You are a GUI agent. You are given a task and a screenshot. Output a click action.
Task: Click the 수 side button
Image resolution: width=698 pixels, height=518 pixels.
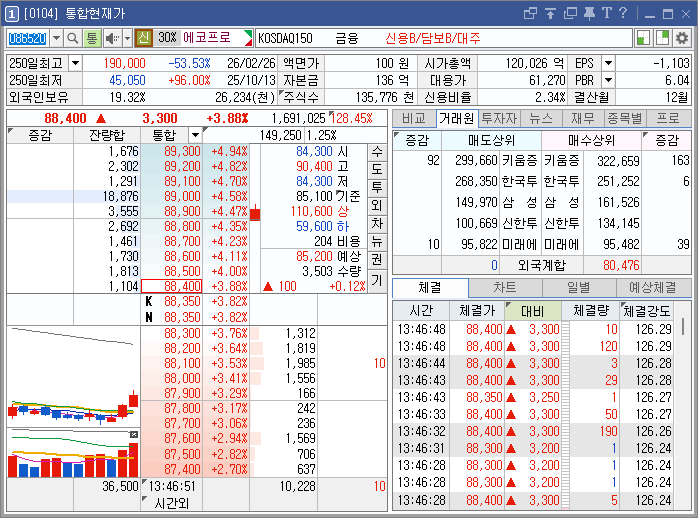tap(377, 152)
